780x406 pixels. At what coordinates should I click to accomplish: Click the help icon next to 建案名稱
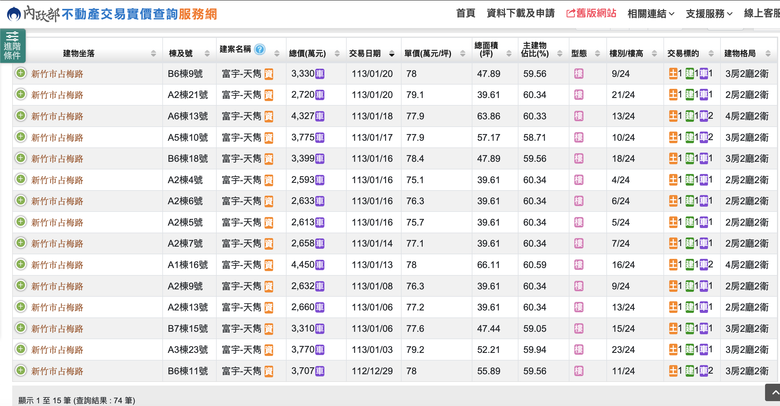tap(260, 49)
